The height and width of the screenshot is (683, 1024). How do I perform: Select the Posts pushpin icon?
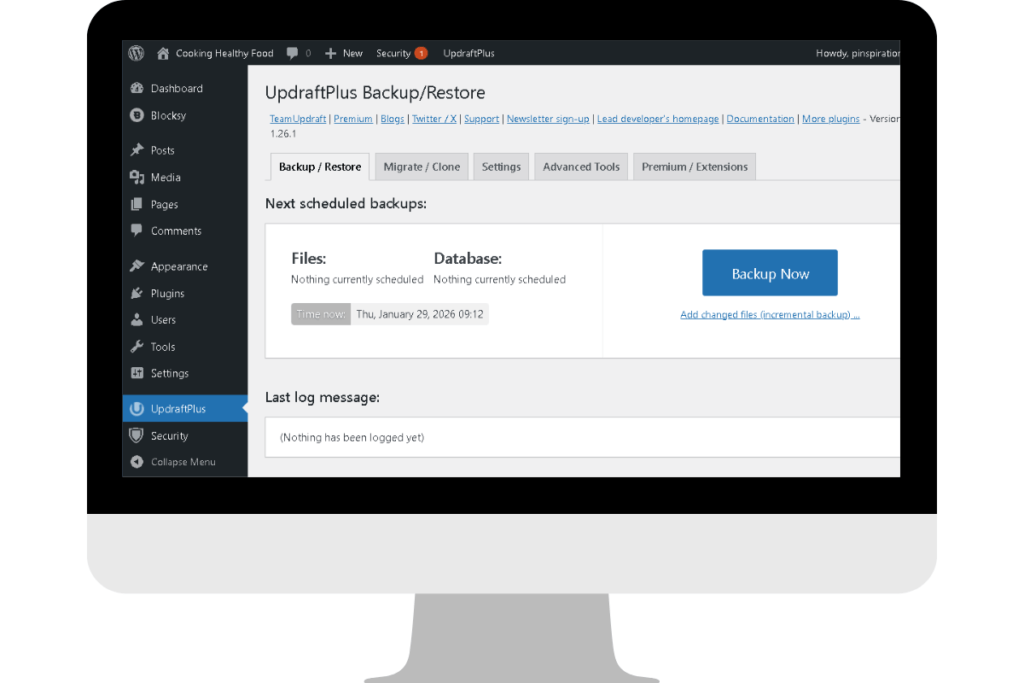(x=136, y=150)
